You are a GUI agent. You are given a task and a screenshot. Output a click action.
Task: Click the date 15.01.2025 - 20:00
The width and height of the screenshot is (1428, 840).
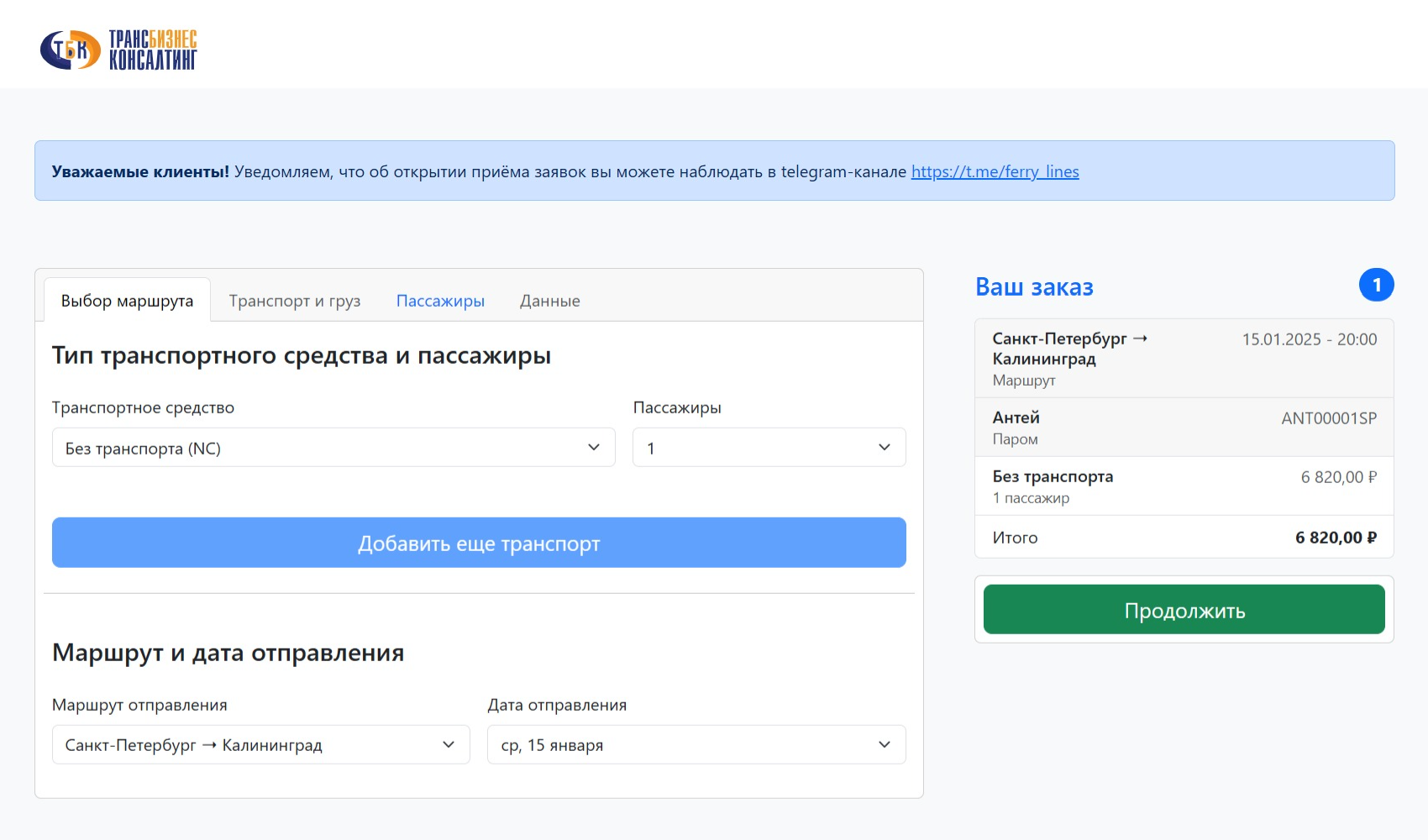click(1310, 339)
